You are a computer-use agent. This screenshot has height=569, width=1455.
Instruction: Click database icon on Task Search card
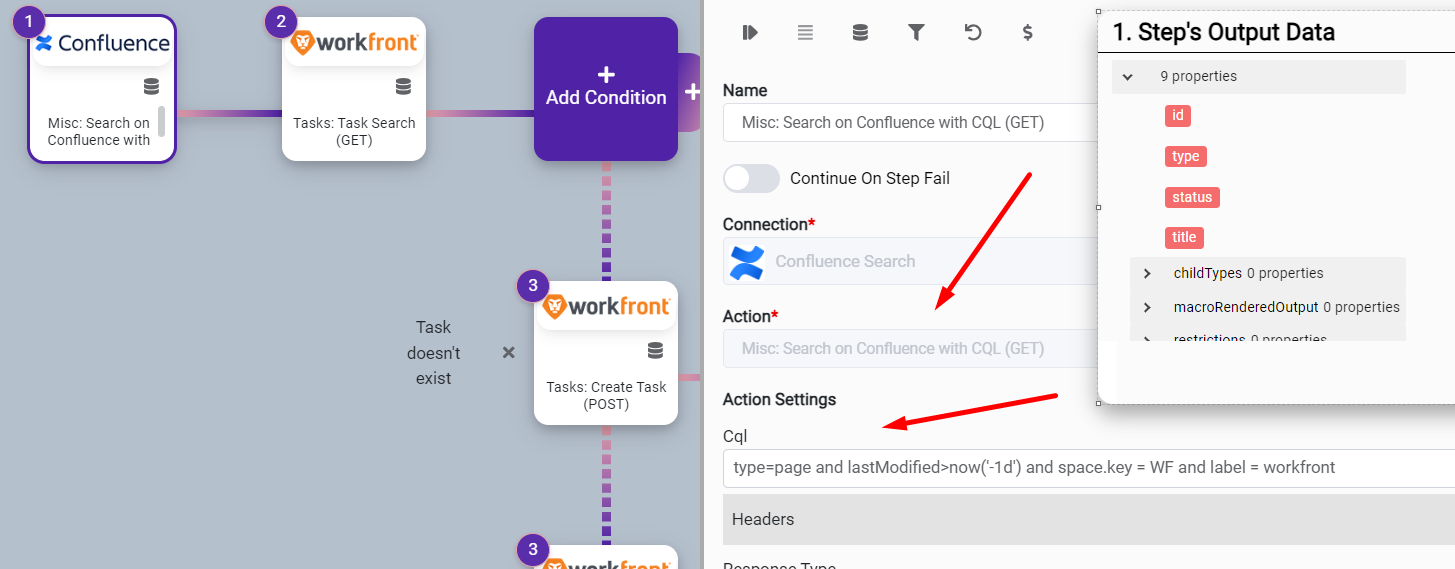pos(403,86)
